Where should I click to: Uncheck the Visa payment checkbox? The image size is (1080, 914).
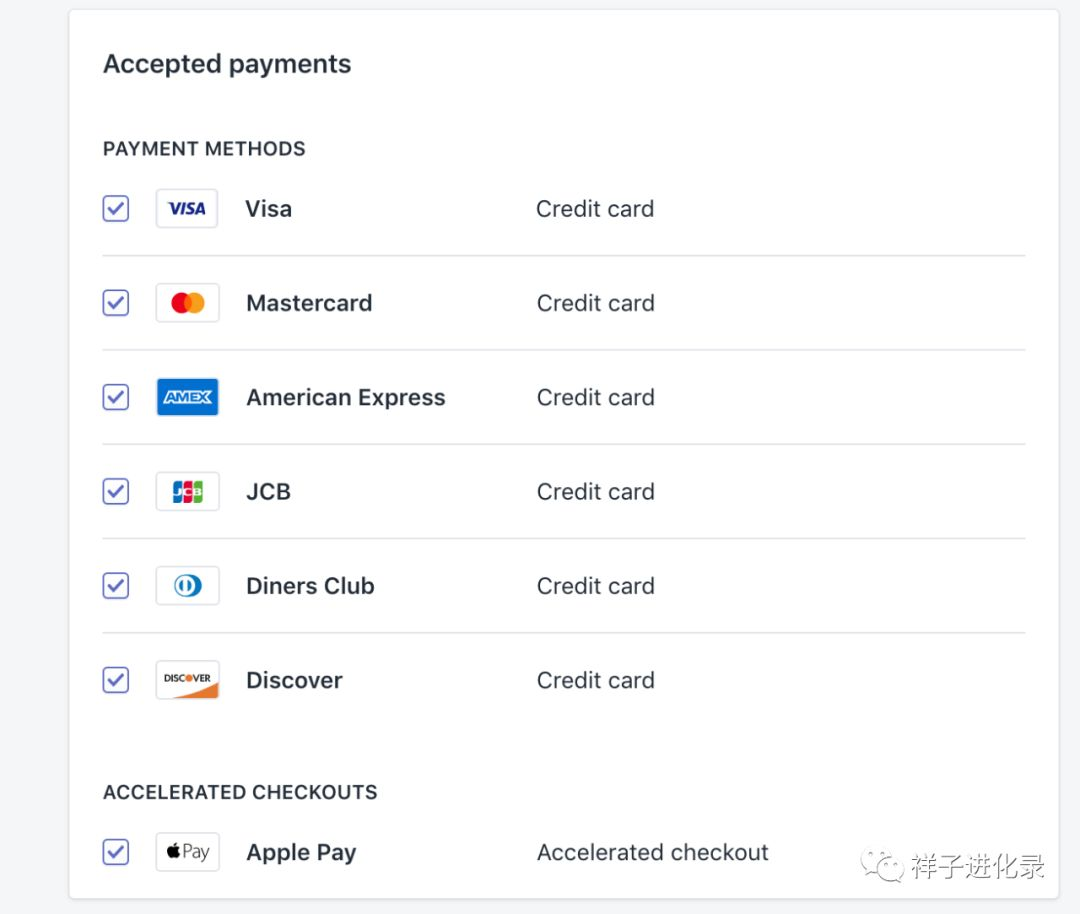coord(116,209)
